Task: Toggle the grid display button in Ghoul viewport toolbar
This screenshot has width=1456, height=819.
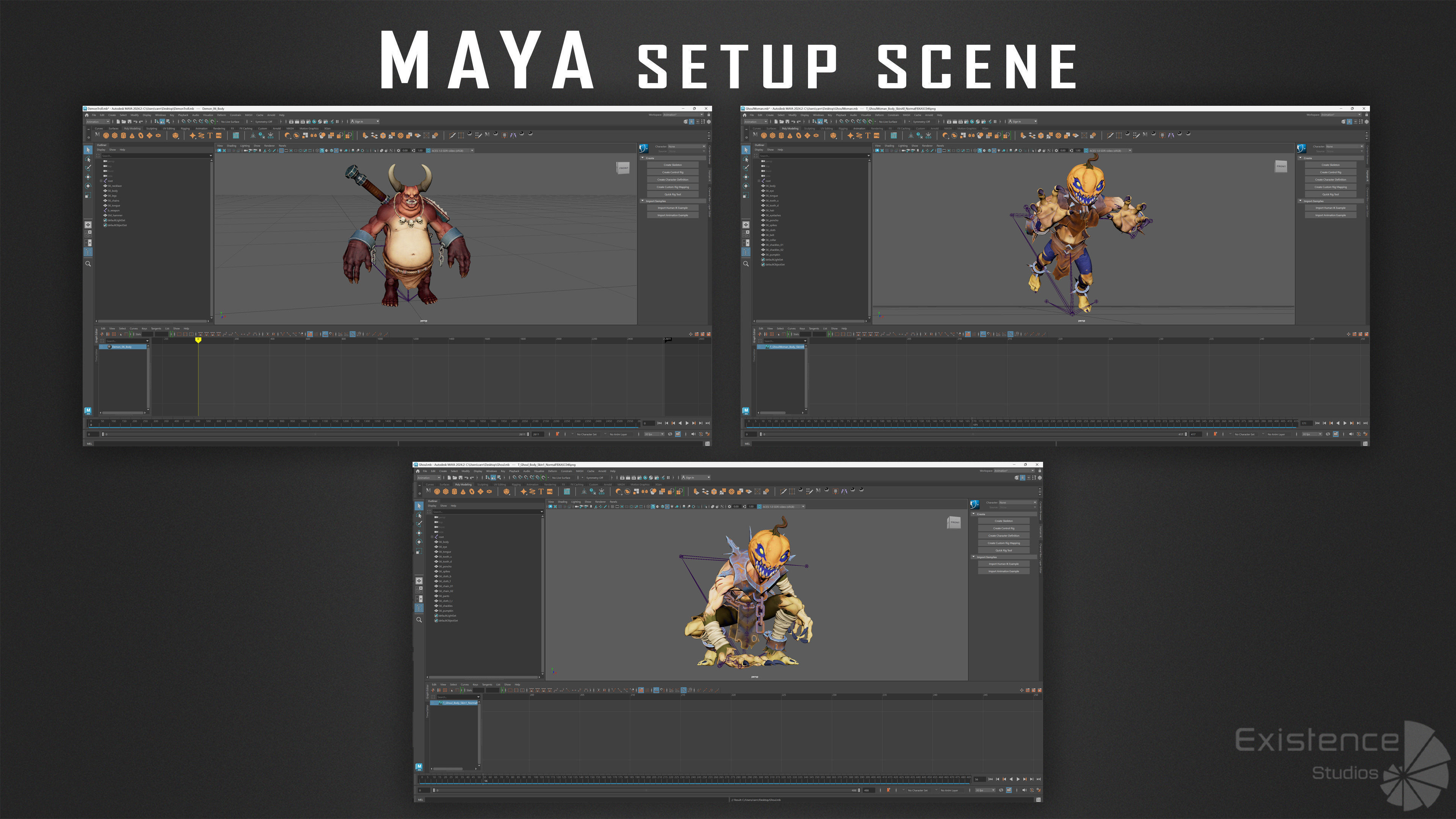Action: (613, 507)
